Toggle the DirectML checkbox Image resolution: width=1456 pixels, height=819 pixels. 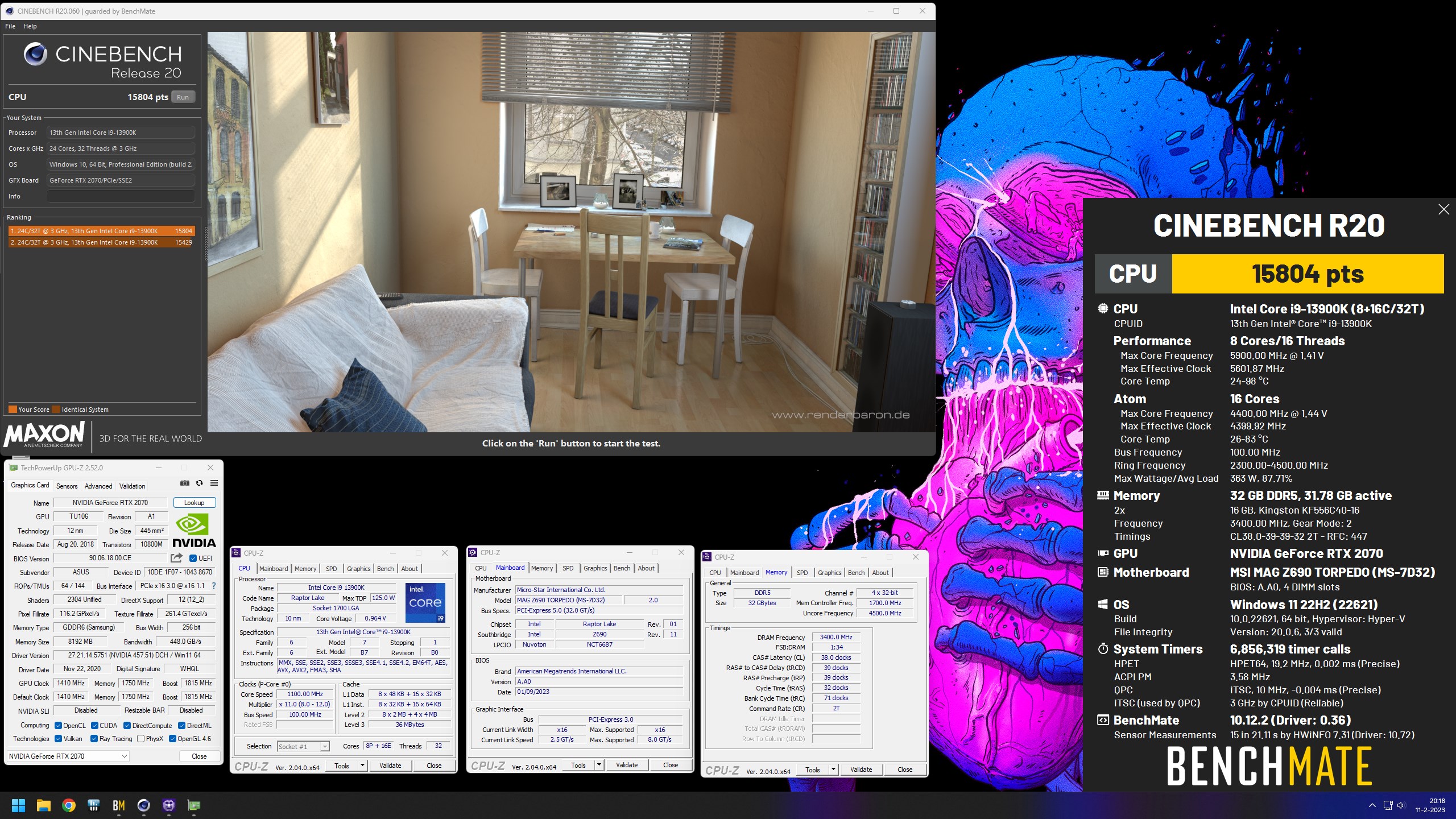point(181,726)
